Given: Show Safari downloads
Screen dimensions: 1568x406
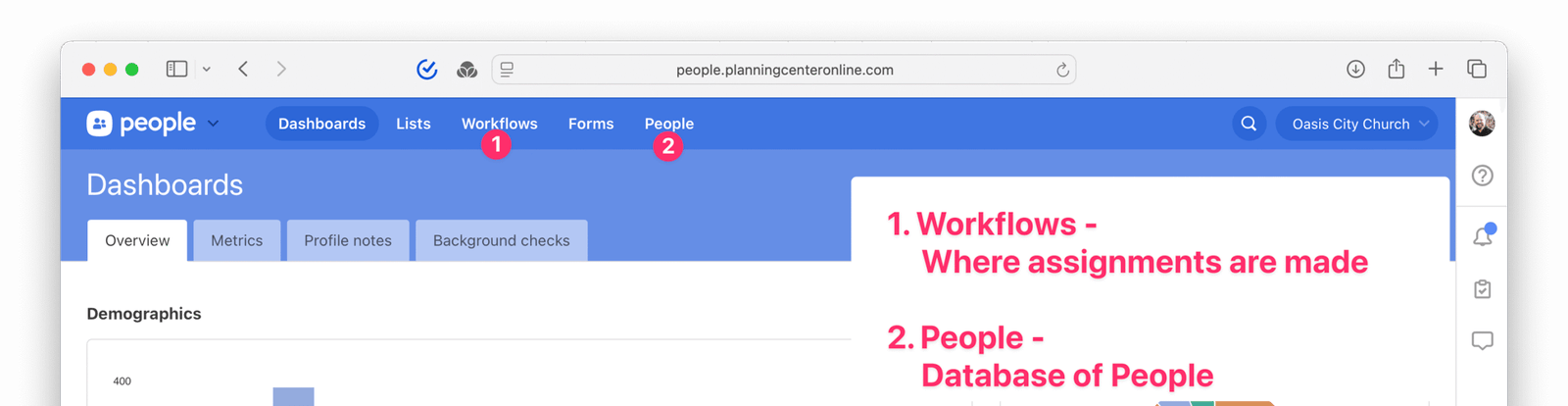Looking at the screenshot, I should pyautogui.click(x=1355, y=69).
